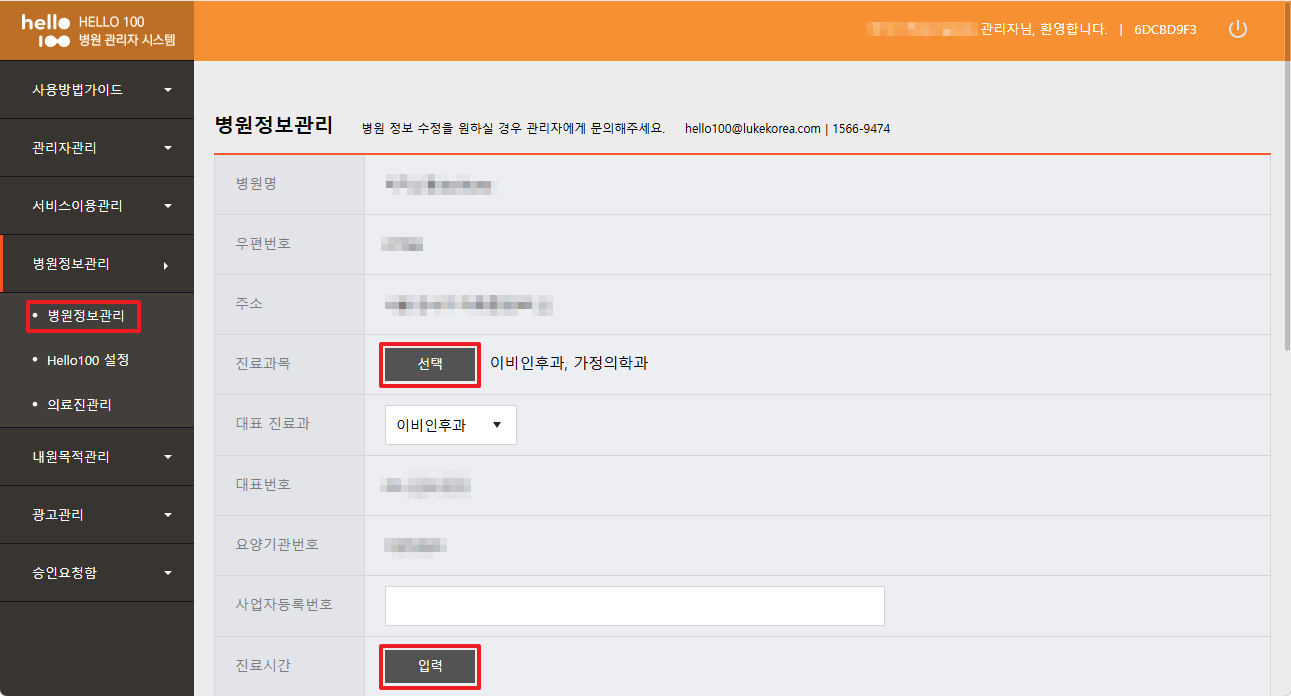This screenshot has width=1291, height=696.
Task: Click the 사업자등록번호 input field
Action: tap(634, 606)
